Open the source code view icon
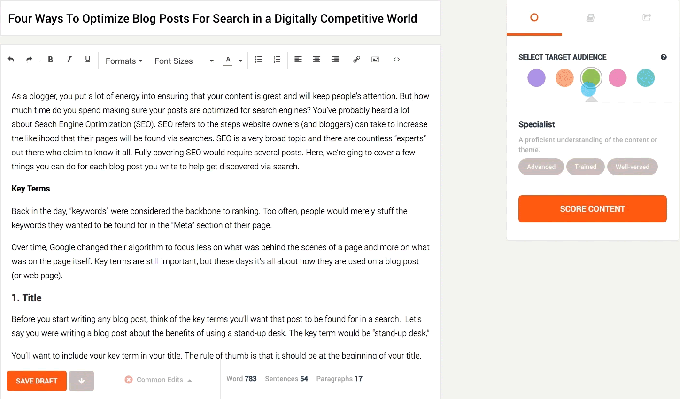 point(396,59)
